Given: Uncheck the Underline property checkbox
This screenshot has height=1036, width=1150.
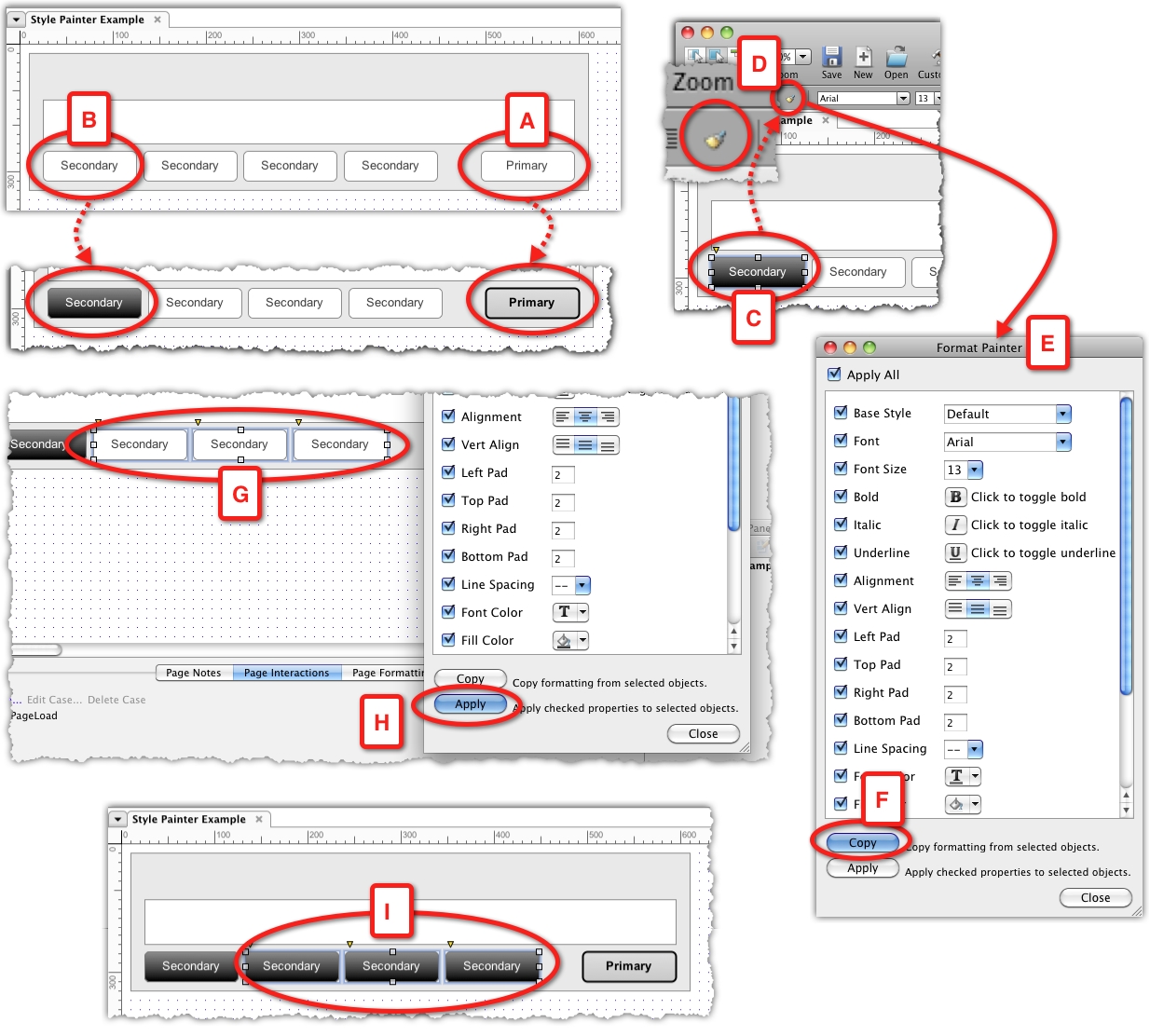Looking at the screenshot, I should (x=841, y=552).
